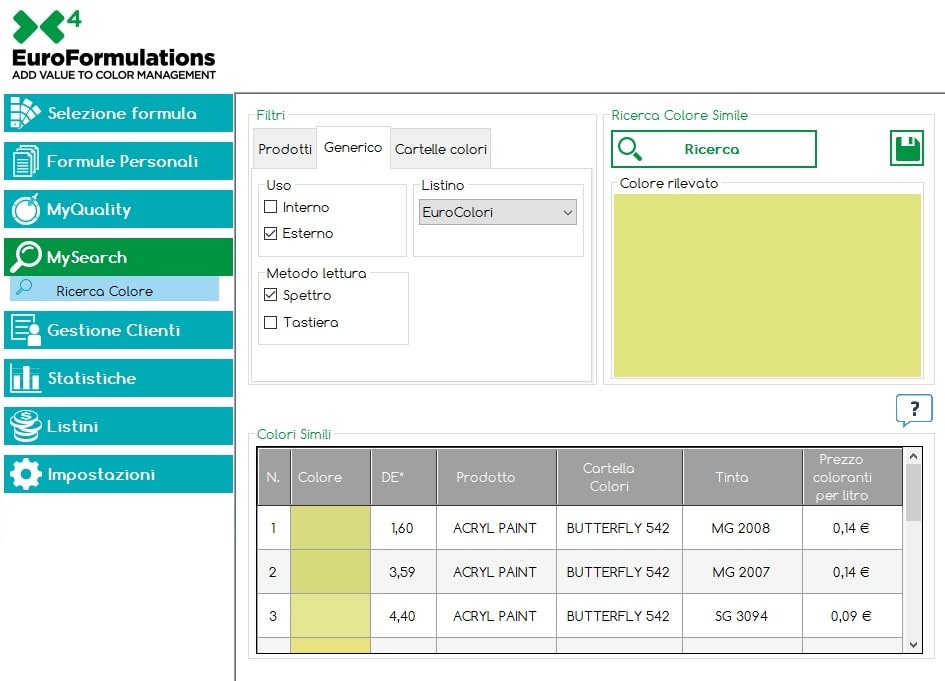Open the Gestione Clienti menu

(118, 330)
